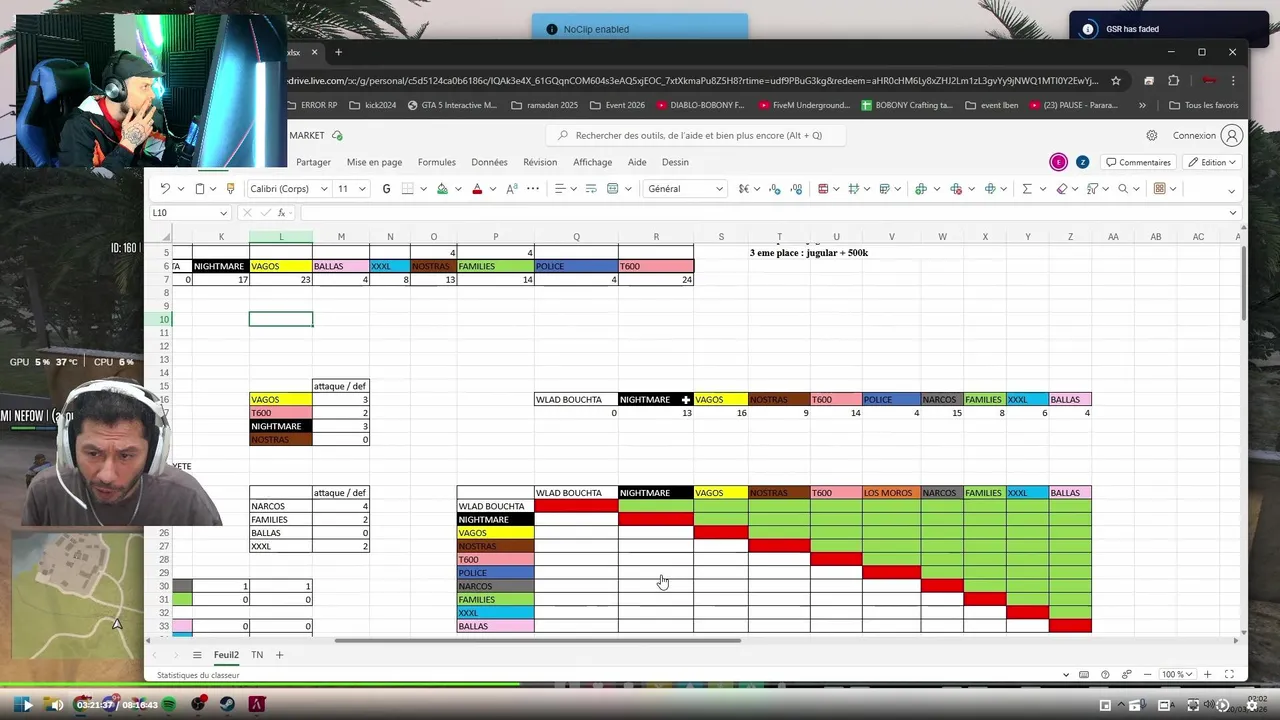Screen dimensions: 1280x720
Task: Click the text alignment icon
Action: pos(560,188)
